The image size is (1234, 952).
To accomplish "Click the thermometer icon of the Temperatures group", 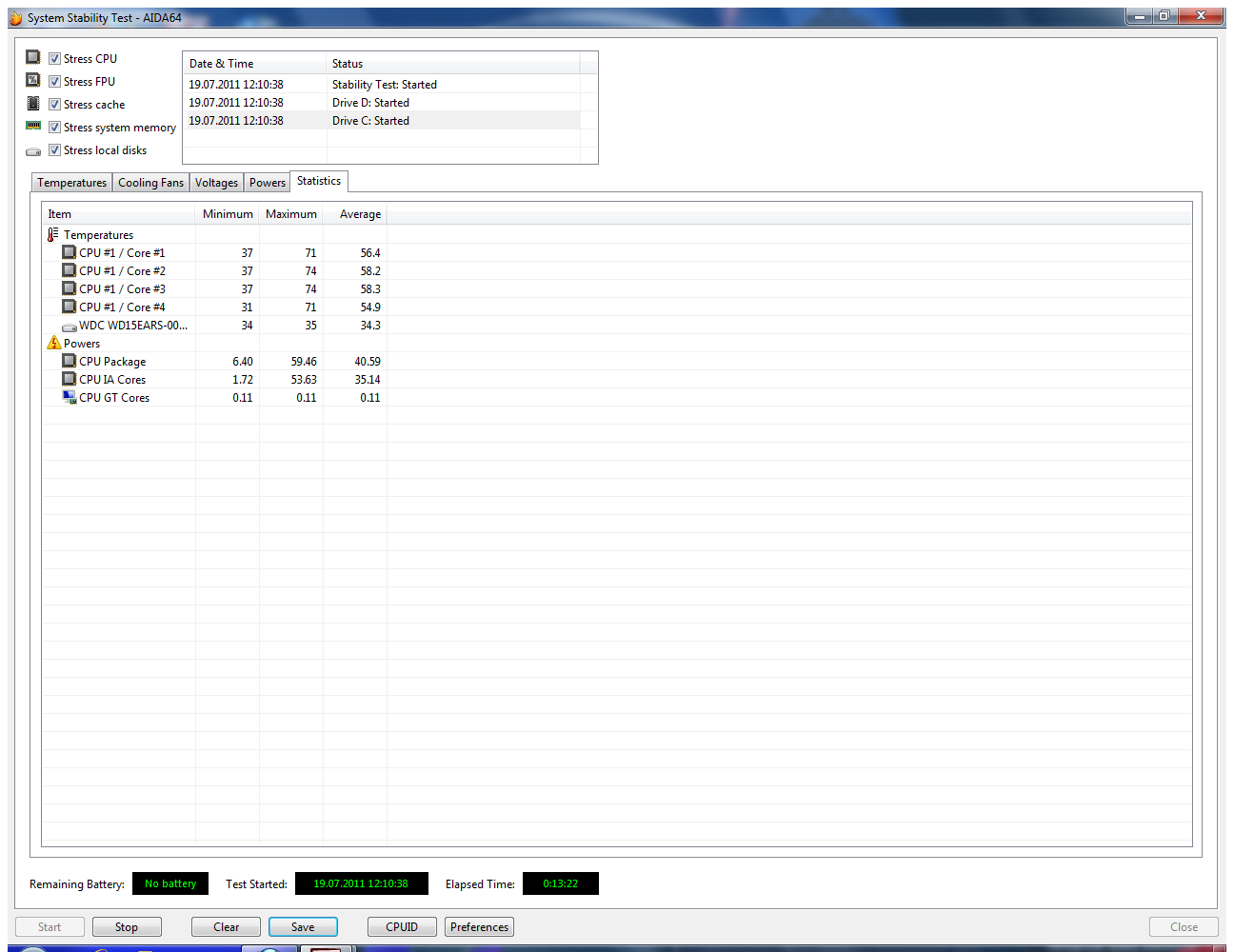I will click(53, 234).
